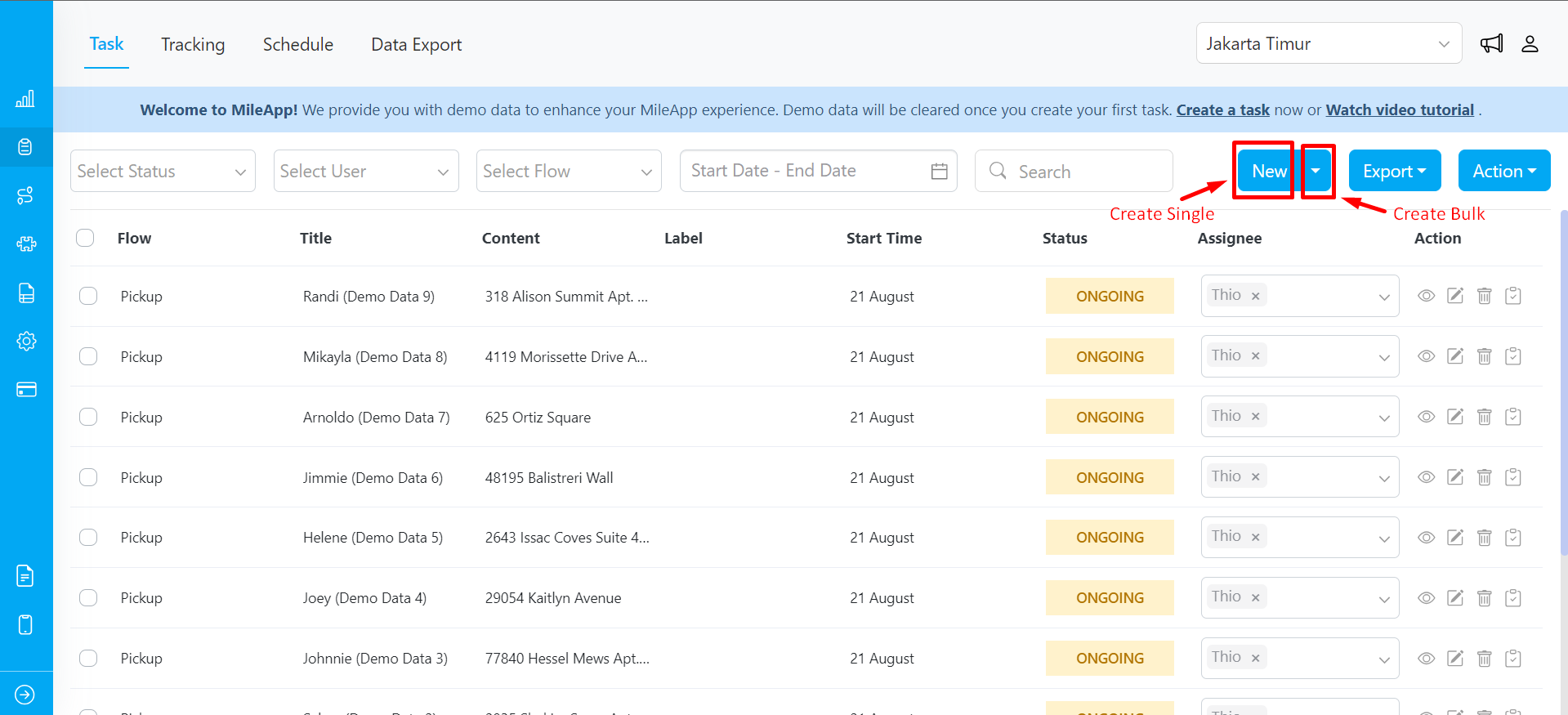Click the New button to create single task

[x=1269, y=171]
